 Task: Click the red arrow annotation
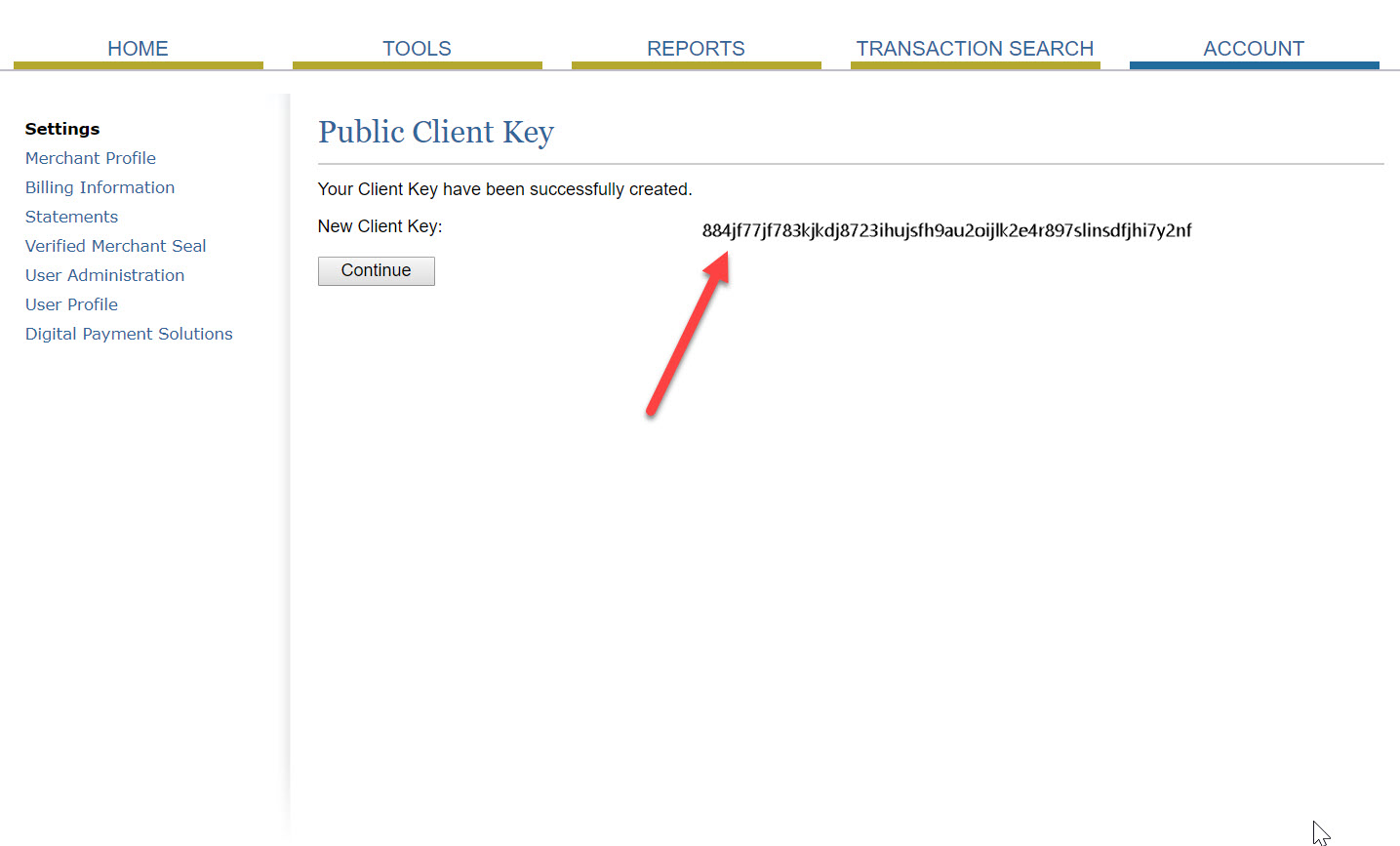click(x=688, y=334)
